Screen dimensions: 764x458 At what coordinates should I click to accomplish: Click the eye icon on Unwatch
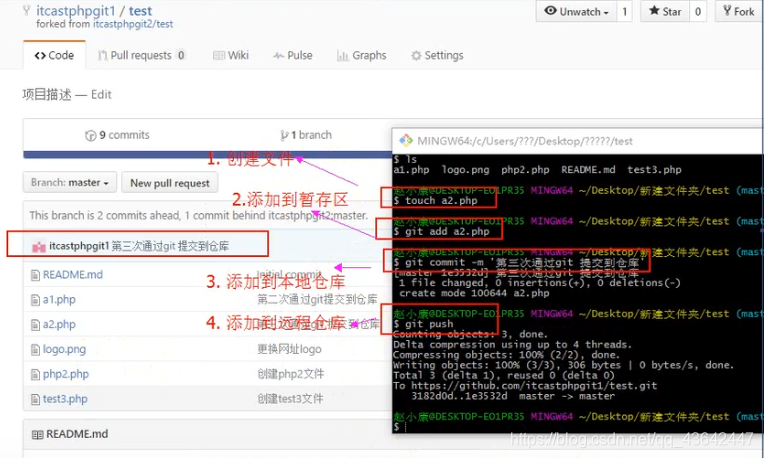[x=551, y=11]
